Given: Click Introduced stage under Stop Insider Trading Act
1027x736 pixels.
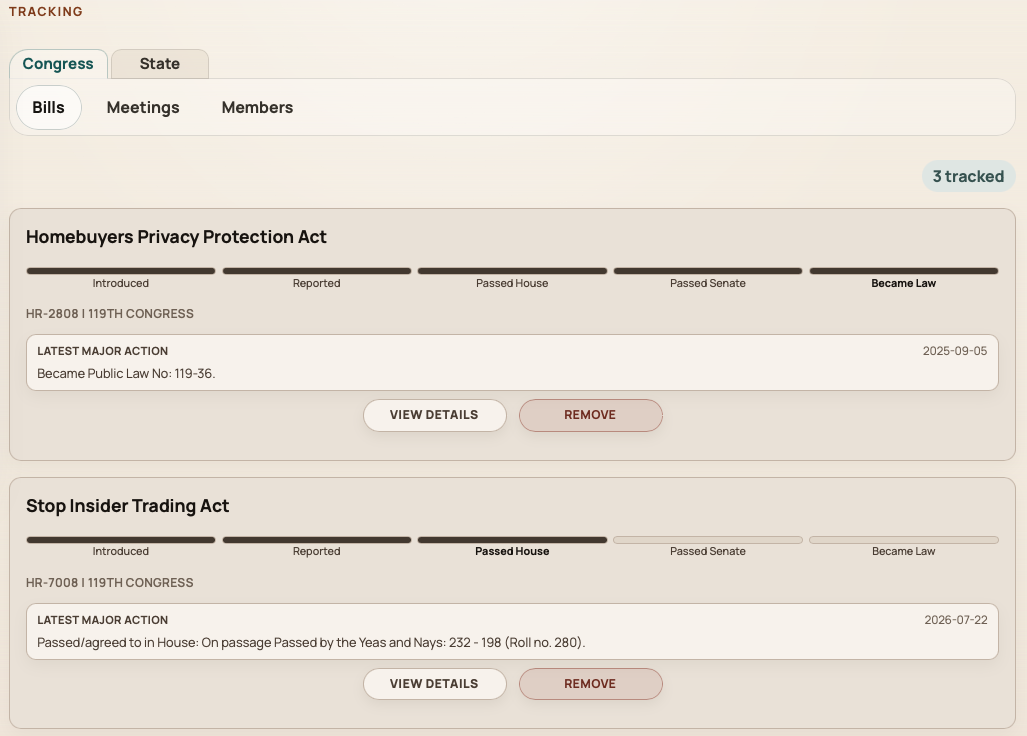Looking at the screenshot, I should [121, 547].
